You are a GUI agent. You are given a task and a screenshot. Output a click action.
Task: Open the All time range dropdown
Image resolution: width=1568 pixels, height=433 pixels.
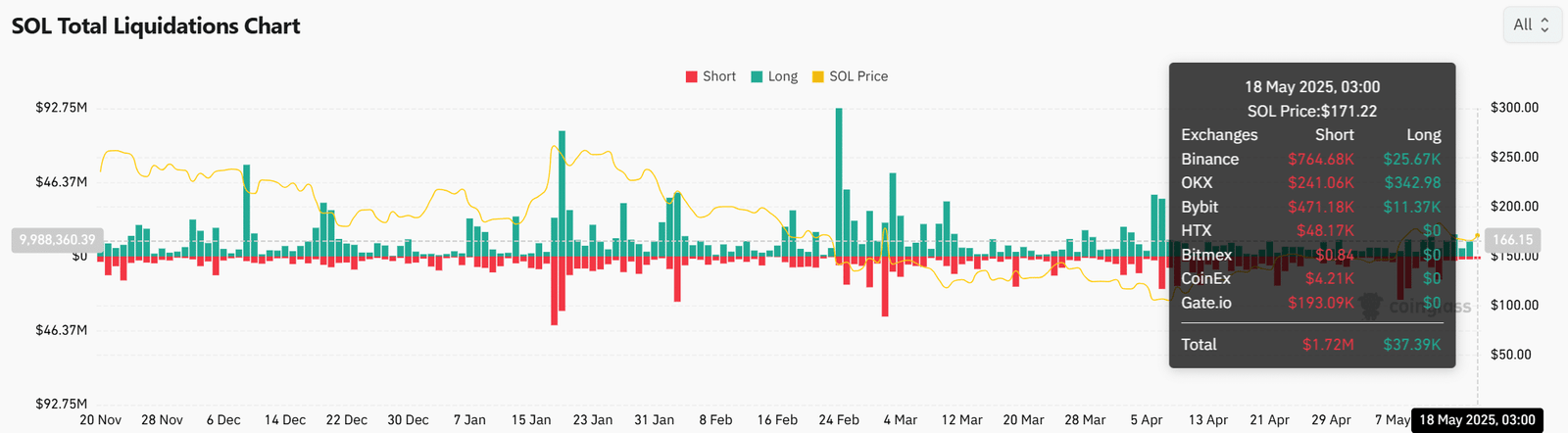1533,25
